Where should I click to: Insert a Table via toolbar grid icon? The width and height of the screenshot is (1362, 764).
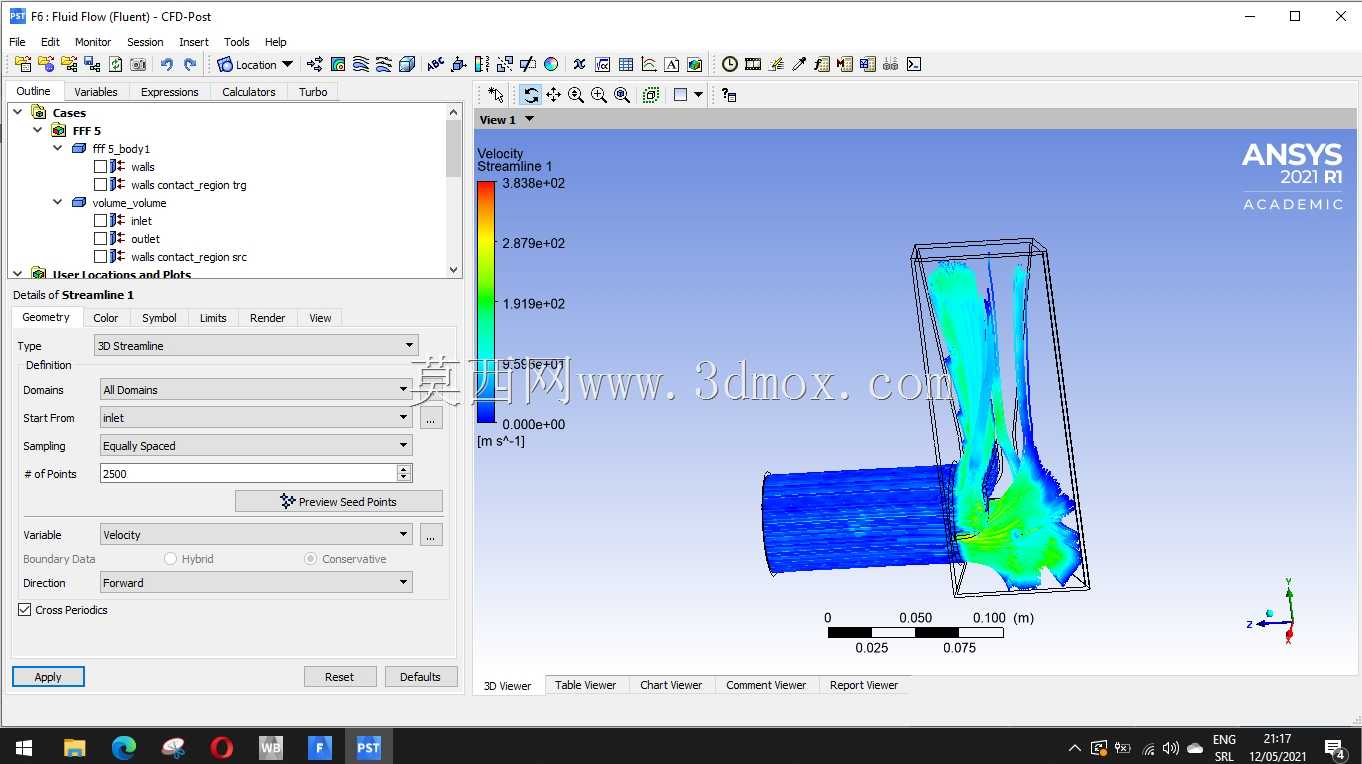click(626, 64)
